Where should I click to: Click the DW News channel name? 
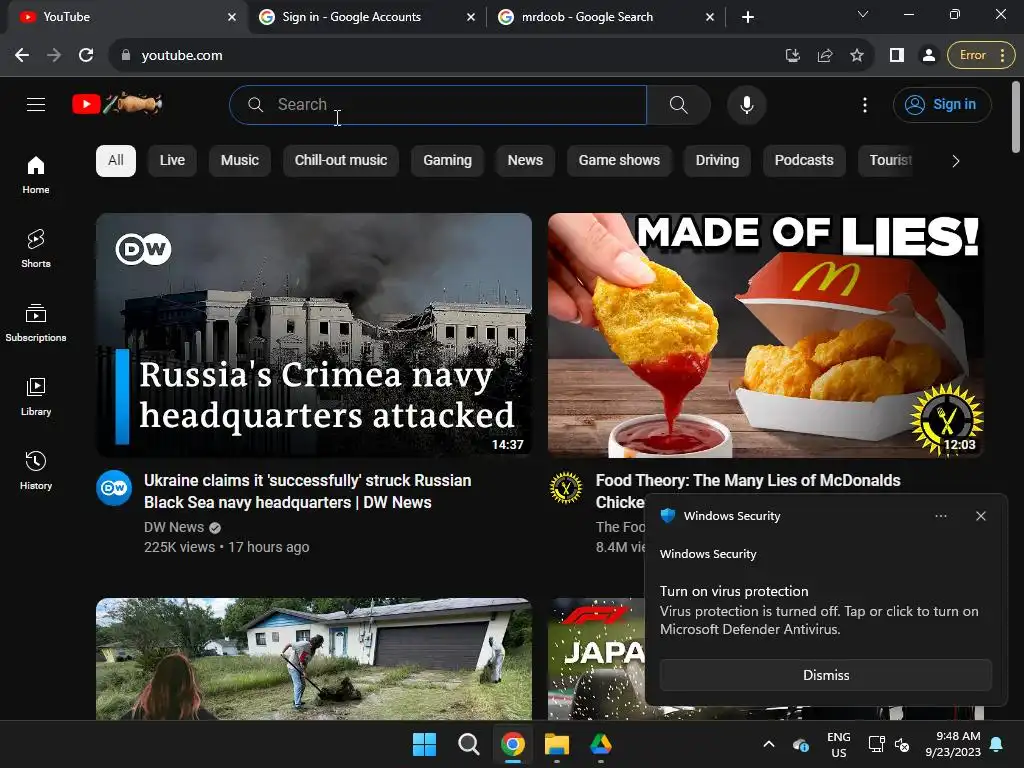click(x=174, y=527)
